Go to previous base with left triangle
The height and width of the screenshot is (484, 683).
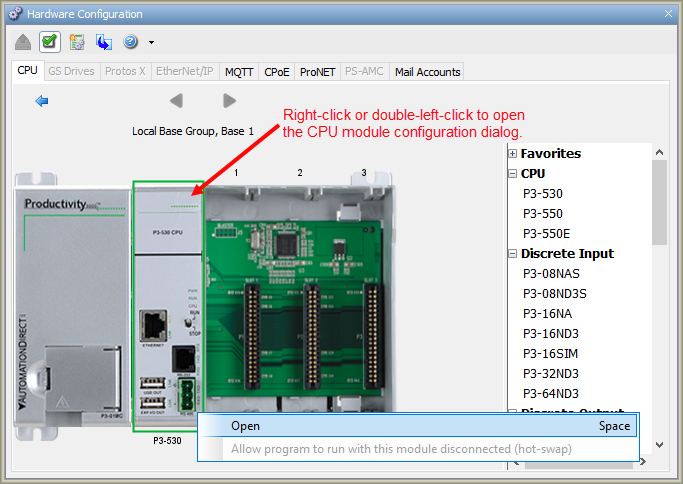tap(176, 101)
